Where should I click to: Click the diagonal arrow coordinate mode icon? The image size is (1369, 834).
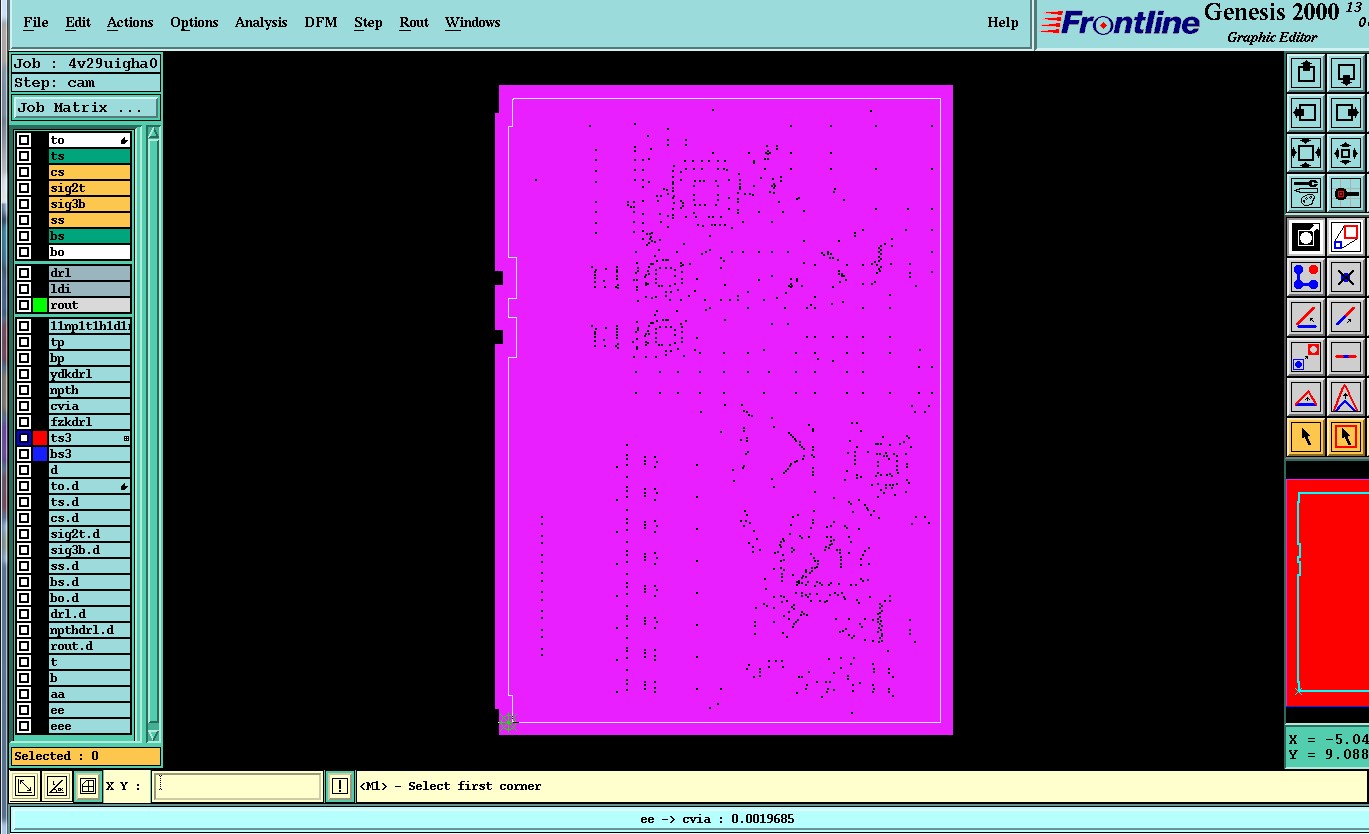tap(25, 786)
